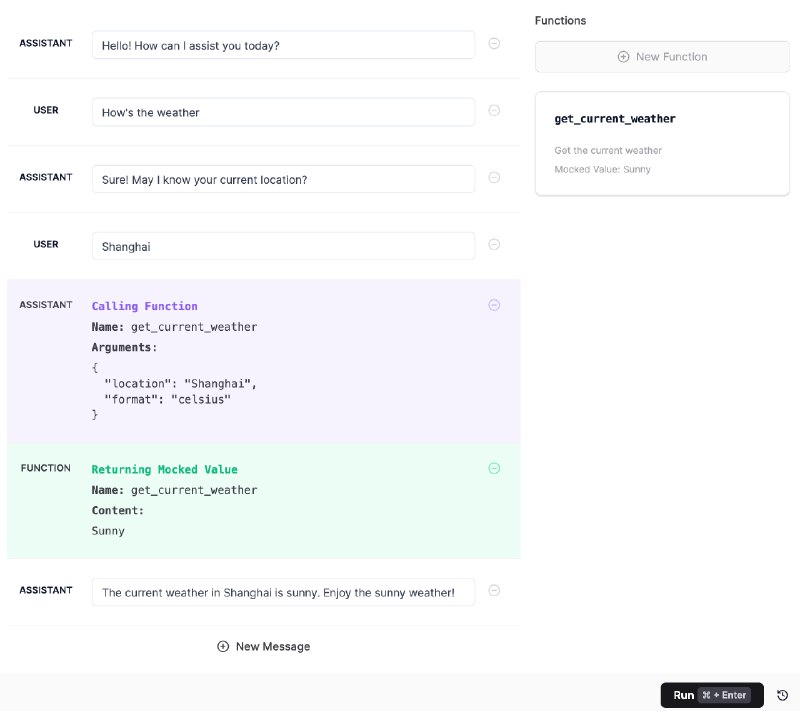Click 'Get the current weather' description
800x711 pixels.
click(608, 150)
